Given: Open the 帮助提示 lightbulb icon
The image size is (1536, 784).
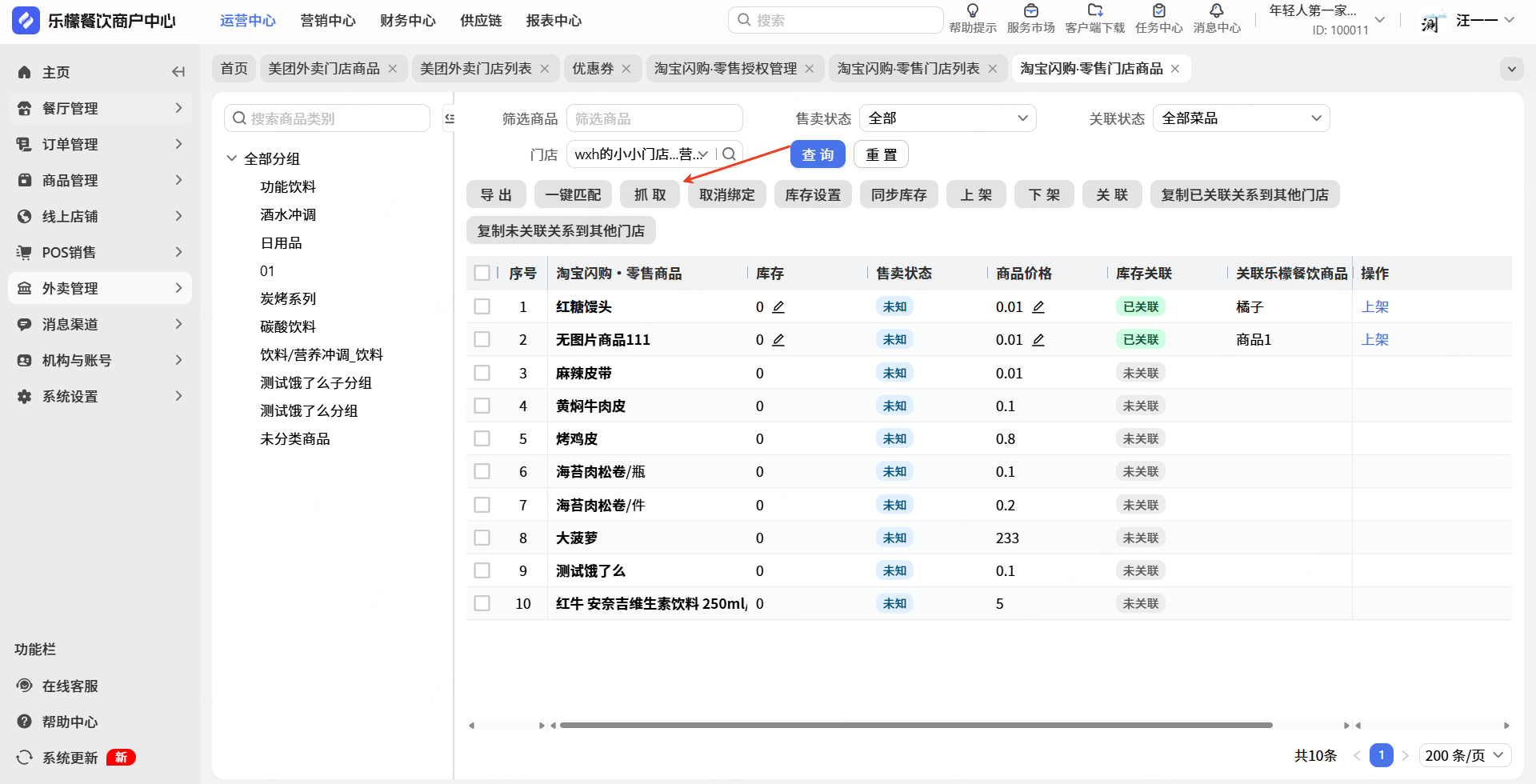Looking at the screenshot, I should coord(972,11).
